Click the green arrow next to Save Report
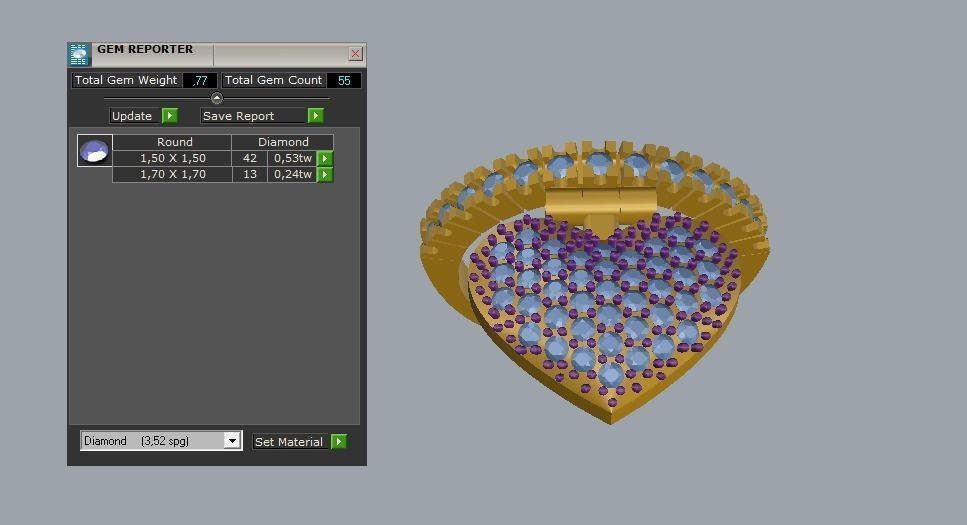The width and height of the screenshot is (967, 525). (315, 115)
